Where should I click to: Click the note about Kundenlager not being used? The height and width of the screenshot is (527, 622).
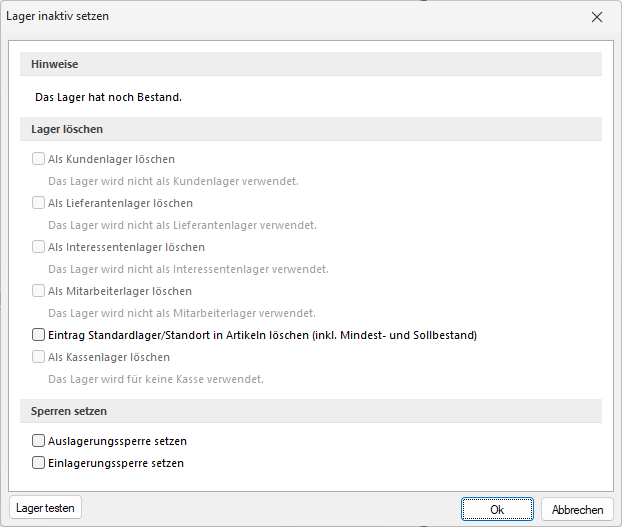173,181
